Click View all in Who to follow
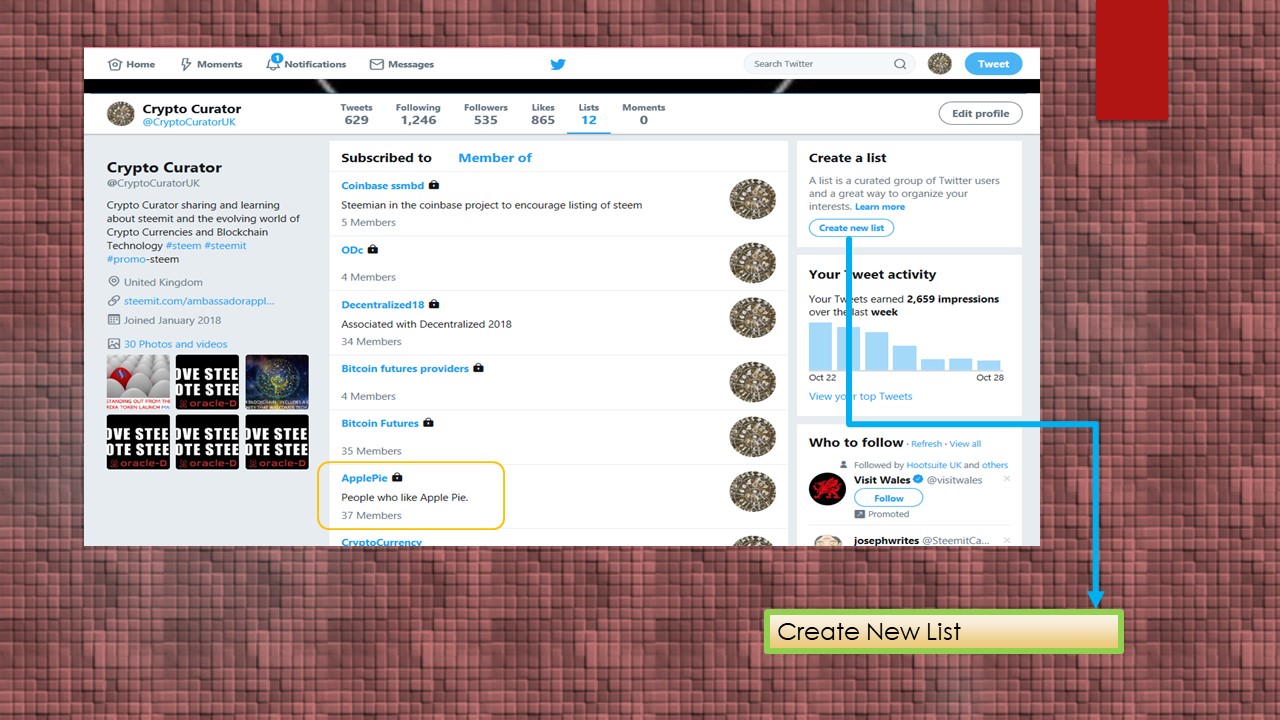The height and width of the screenshot is (720, 1280). point(965,444)
